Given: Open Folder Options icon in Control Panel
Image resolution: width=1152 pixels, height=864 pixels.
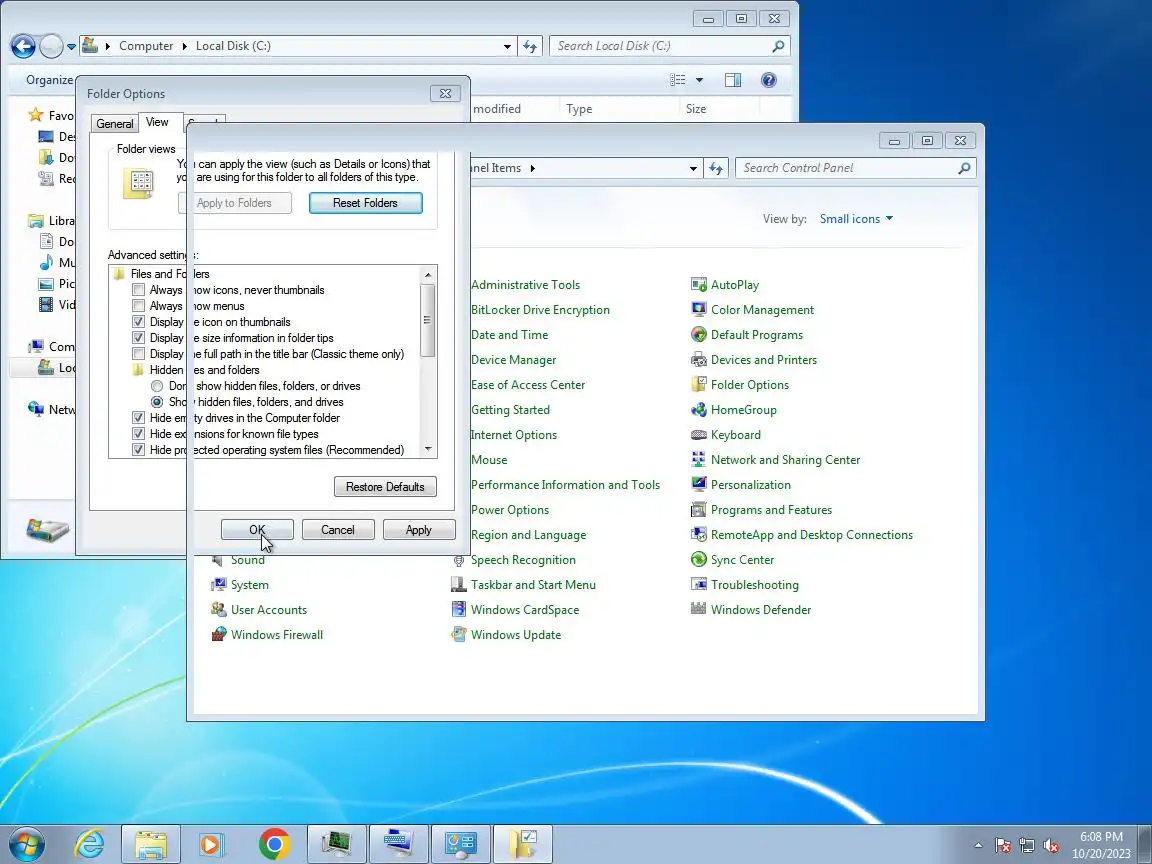Looking at the screenshot, I should point(699,385).
